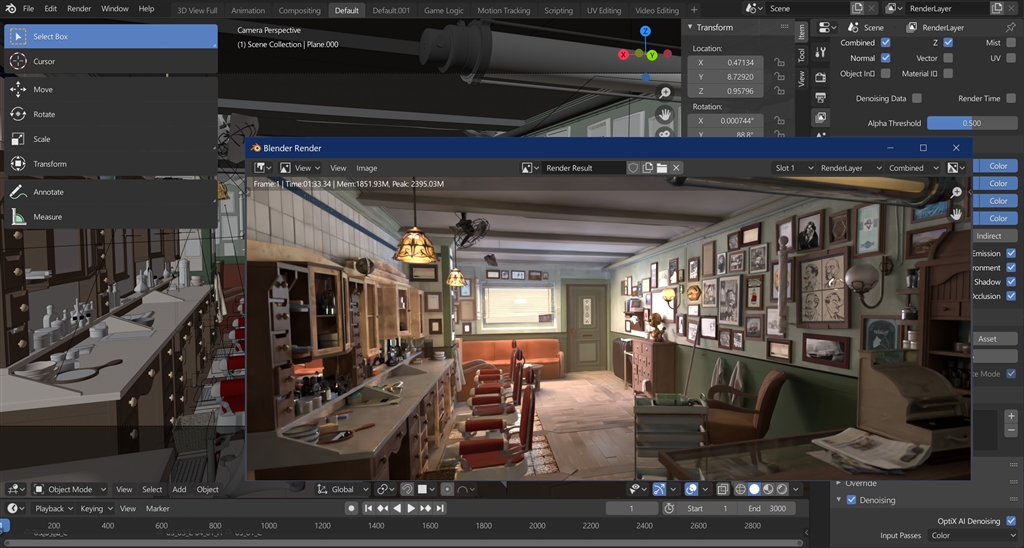Select the Cursor tool
This screenshot has height=548, width=1024.
tap(44, 61)
